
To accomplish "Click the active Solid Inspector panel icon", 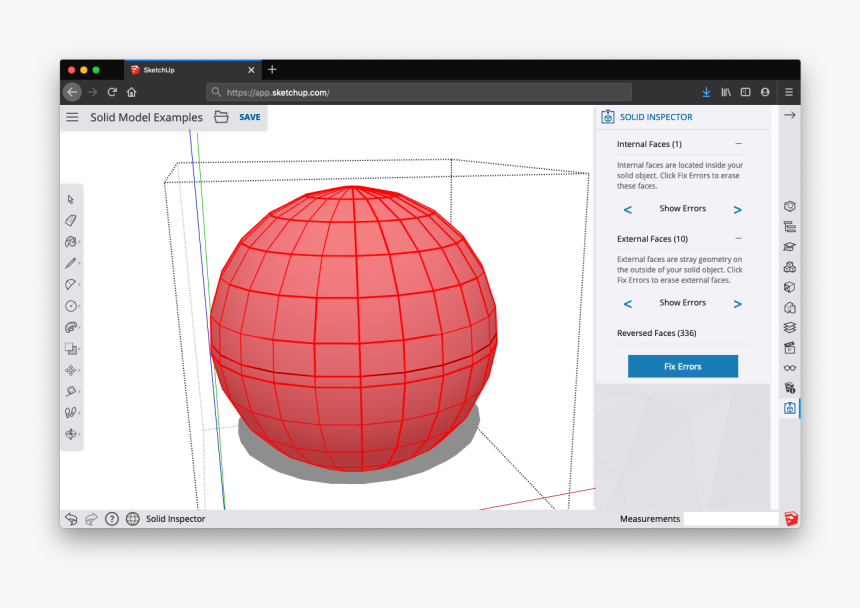I will 790,407.
